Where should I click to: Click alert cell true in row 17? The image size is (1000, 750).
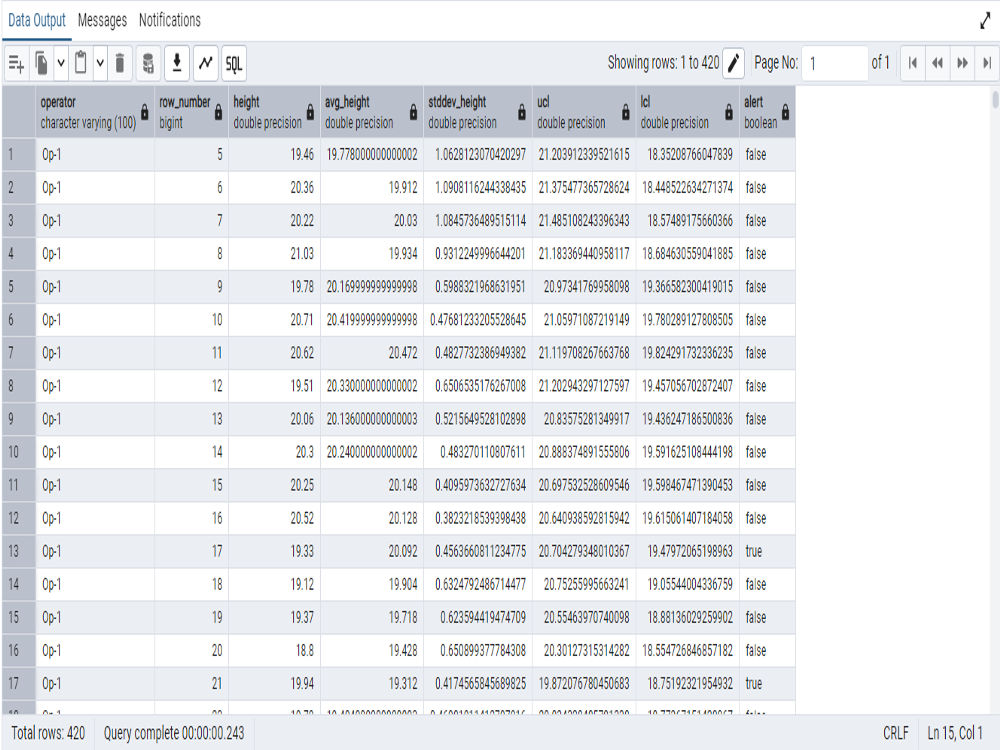tap(767, 684)
